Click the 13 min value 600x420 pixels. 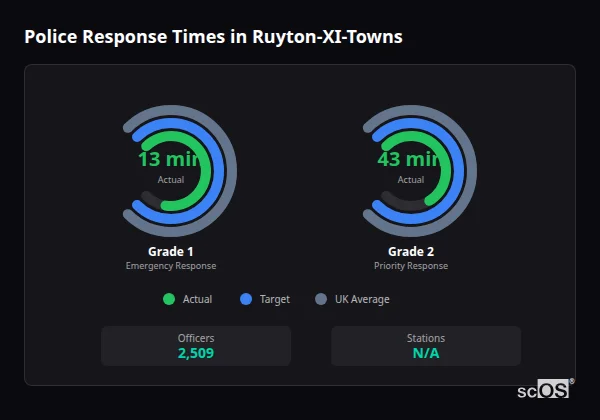coord(169,159)
